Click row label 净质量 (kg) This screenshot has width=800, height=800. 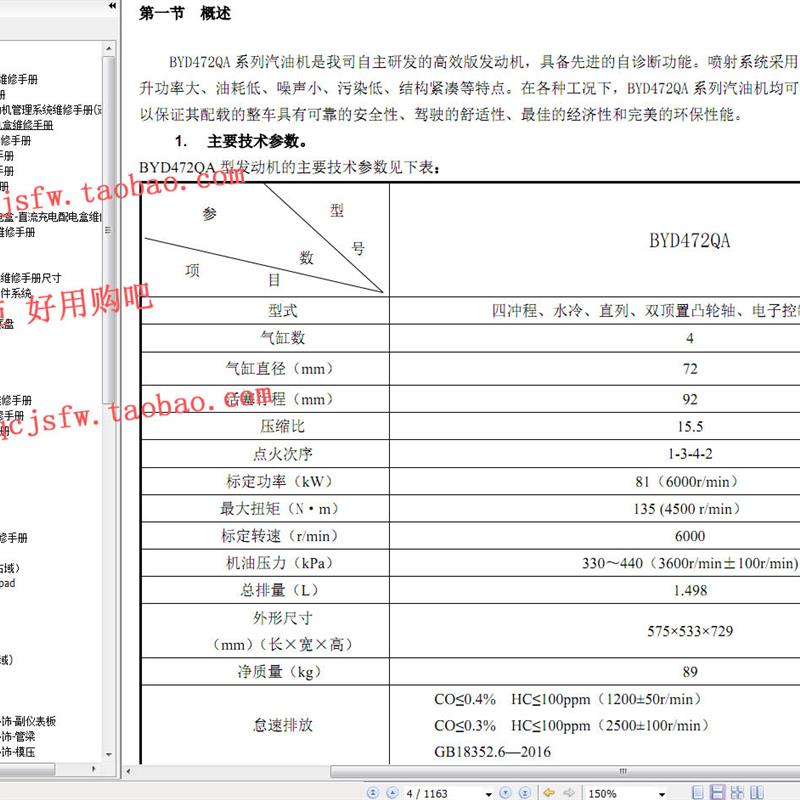279,671
